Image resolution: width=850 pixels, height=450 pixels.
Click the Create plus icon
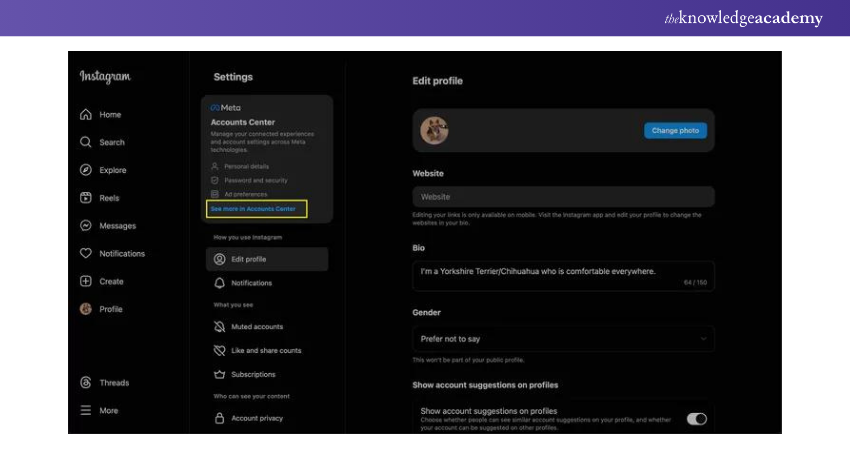(x=86, y=281)
